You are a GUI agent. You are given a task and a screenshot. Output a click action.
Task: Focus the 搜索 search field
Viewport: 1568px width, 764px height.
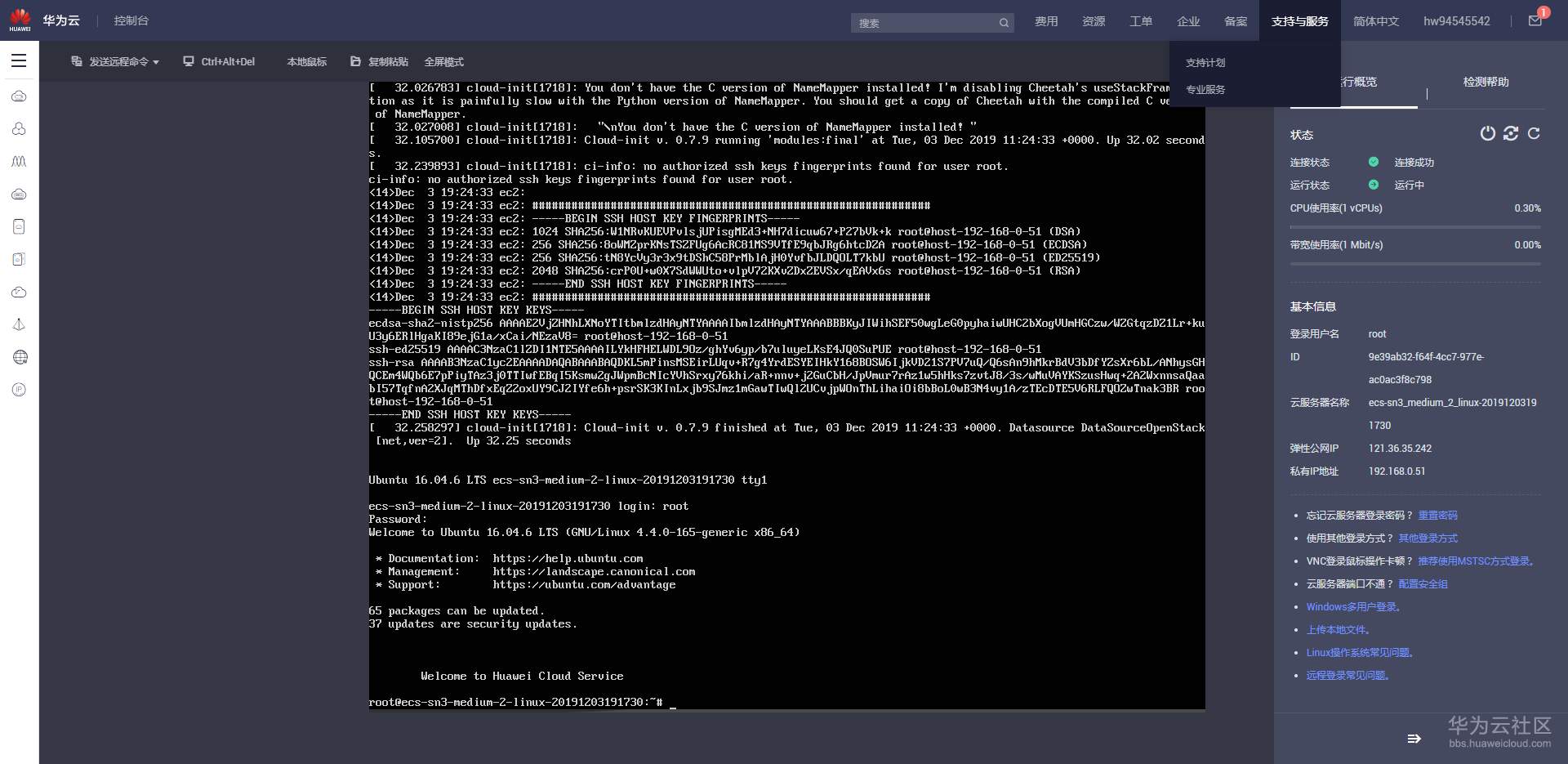[933, 23]
